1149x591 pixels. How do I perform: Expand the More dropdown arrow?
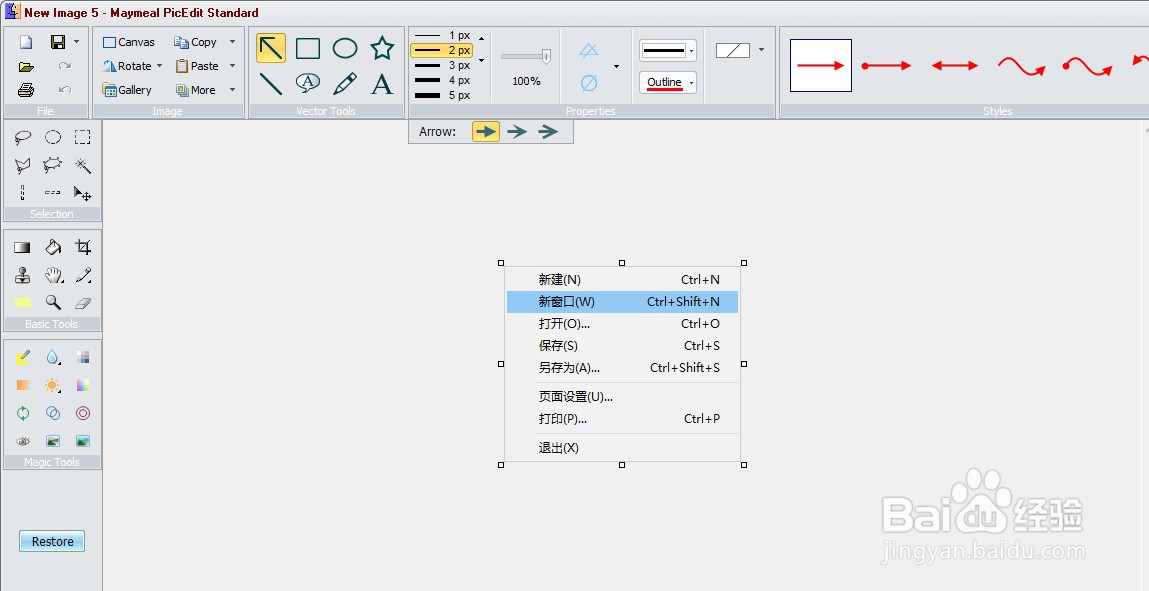coord(232,90)
